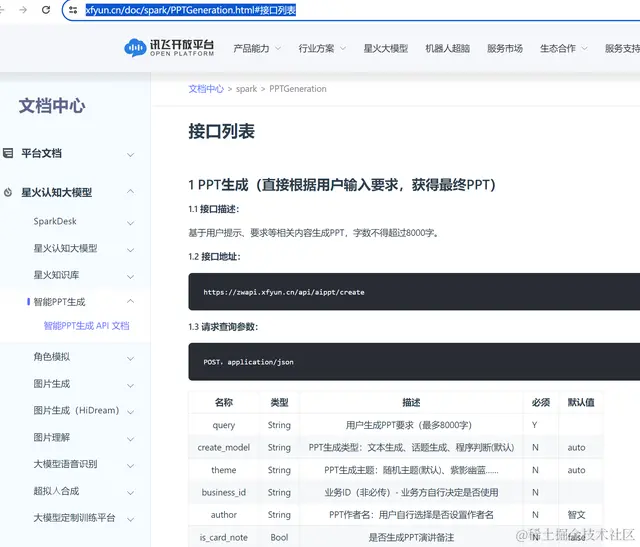640x547 pixels.
Task: Click the query cell in parameter table
Action: [224, 425]
